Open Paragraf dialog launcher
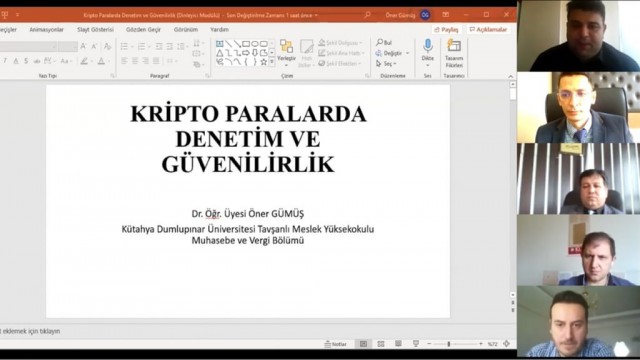This screenshot has height=360, width=640. [208, 76]
